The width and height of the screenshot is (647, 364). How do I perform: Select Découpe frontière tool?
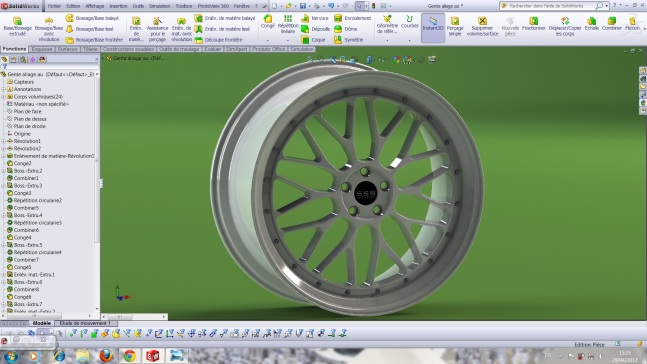[218, 40]
